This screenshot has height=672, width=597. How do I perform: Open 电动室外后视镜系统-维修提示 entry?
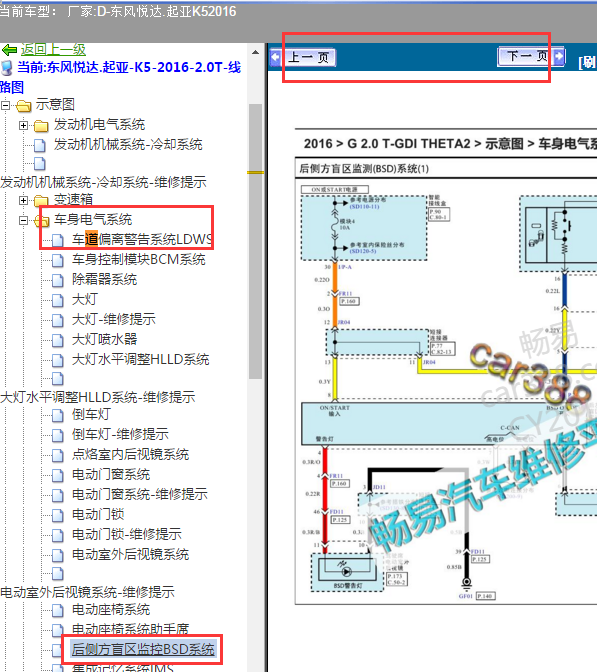(87, 592)
